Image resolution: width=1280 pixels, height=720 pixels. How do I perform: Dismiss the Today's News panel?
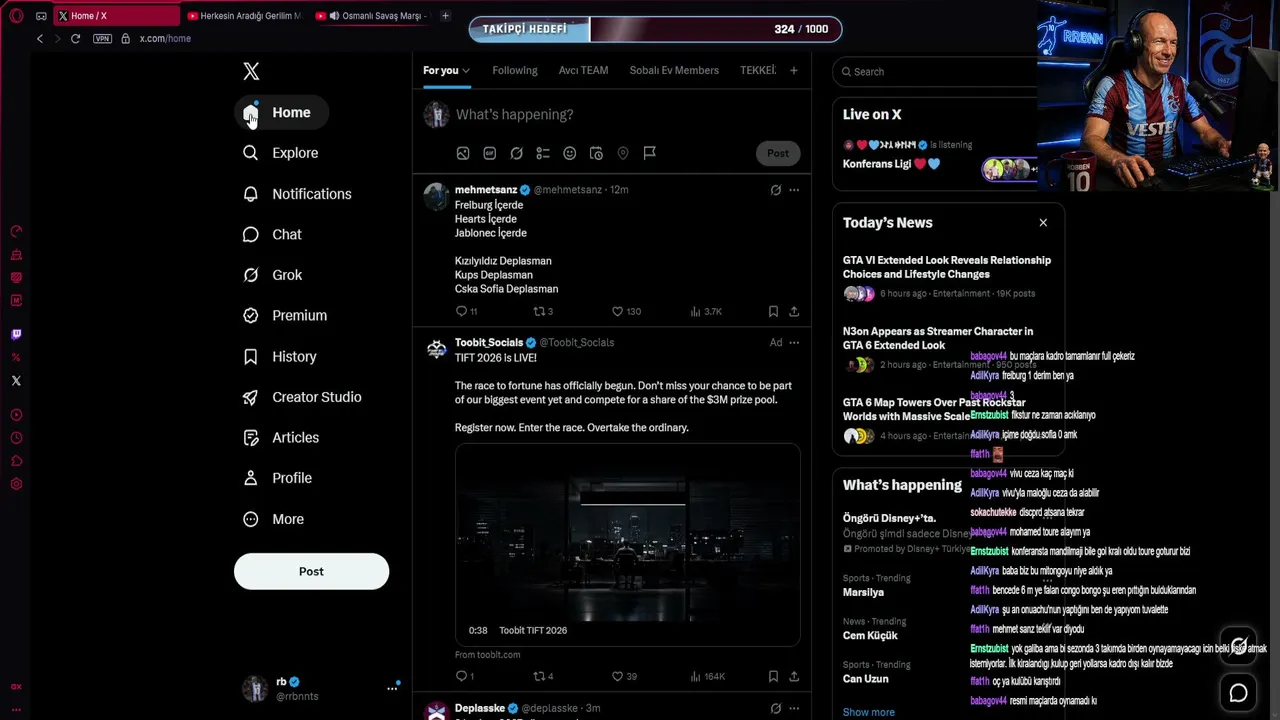coord(1043,223)
